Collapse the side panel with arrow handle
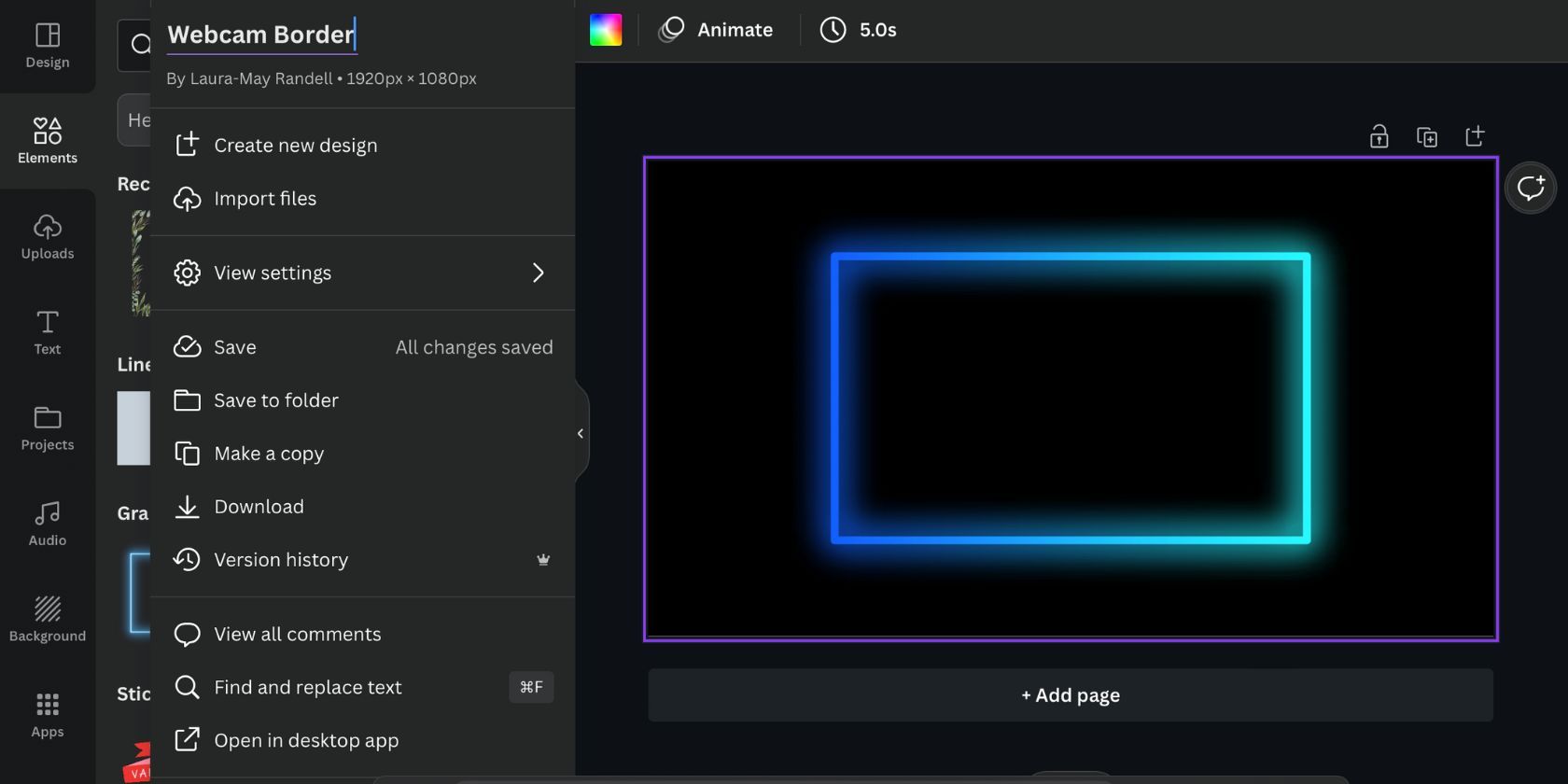Viewport: 1568px width, 784px height. point(581,433)
